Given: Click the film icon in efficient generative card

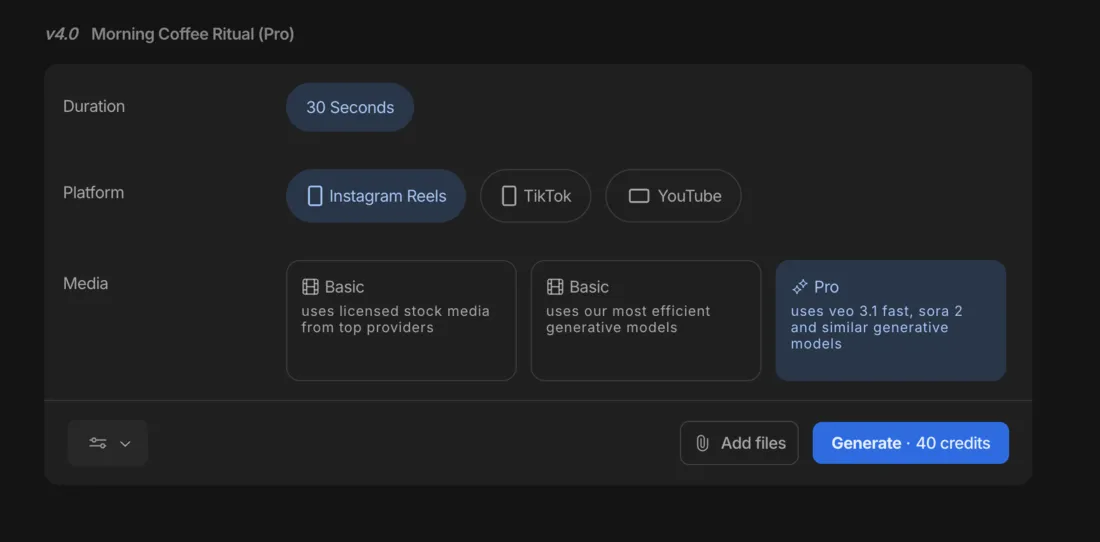Looking at the screenshot, I should coord(555,287).
